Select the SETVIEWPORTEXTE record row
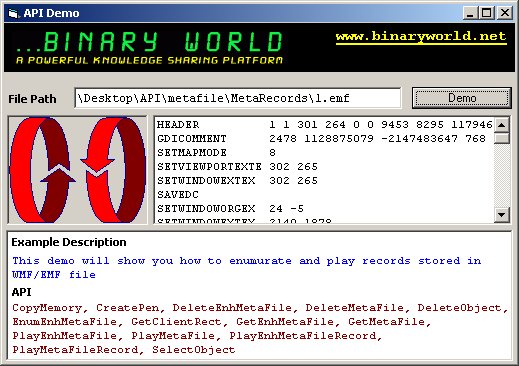Viewport: 519px width, 366px height. point(324,167)
